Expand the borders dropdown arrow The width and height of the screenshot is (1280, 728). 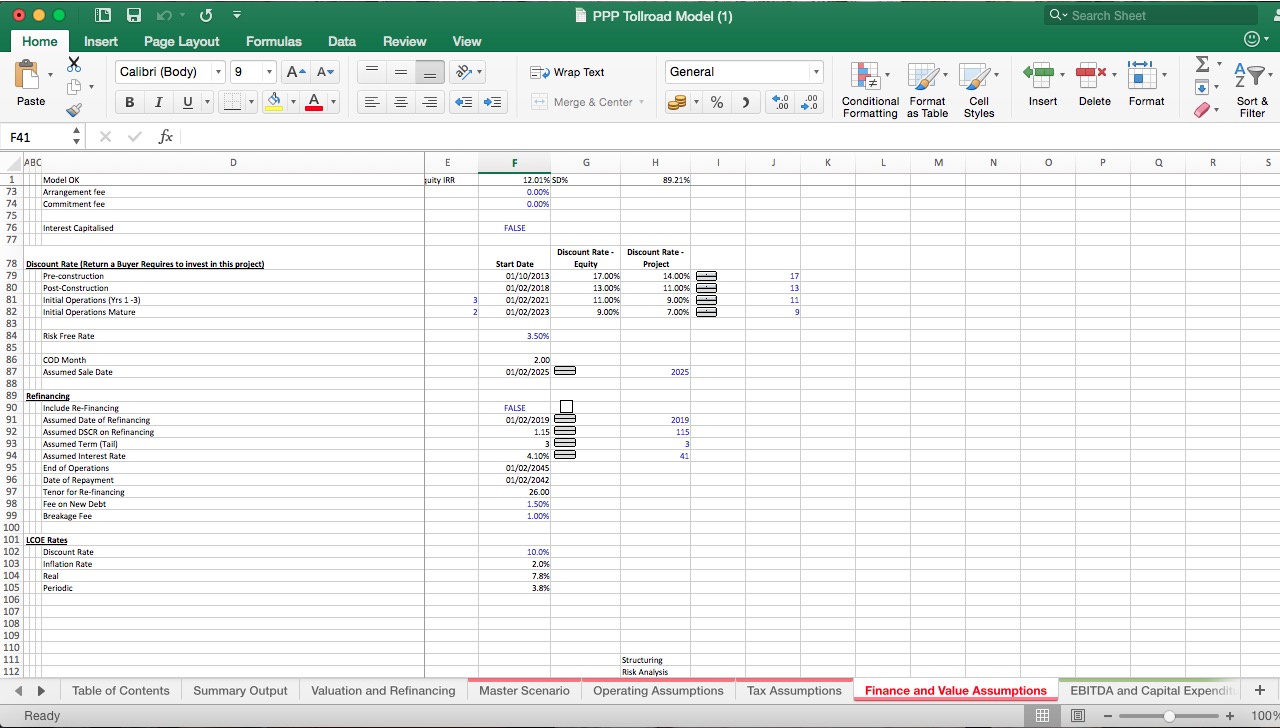tap(252, 102)
